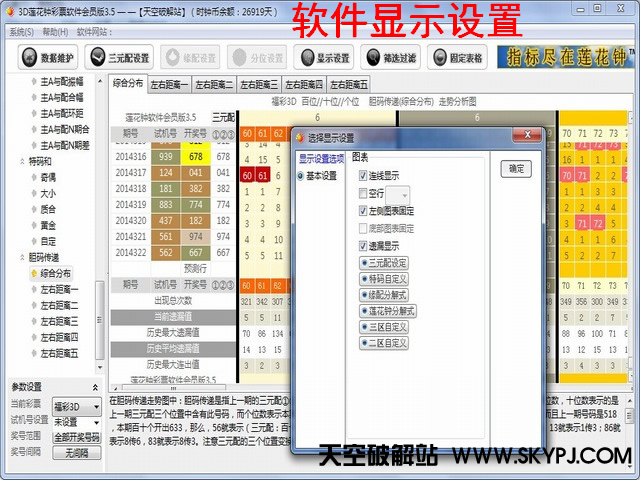Select 三元配设定 in the dialog

[x=388, y=262]
